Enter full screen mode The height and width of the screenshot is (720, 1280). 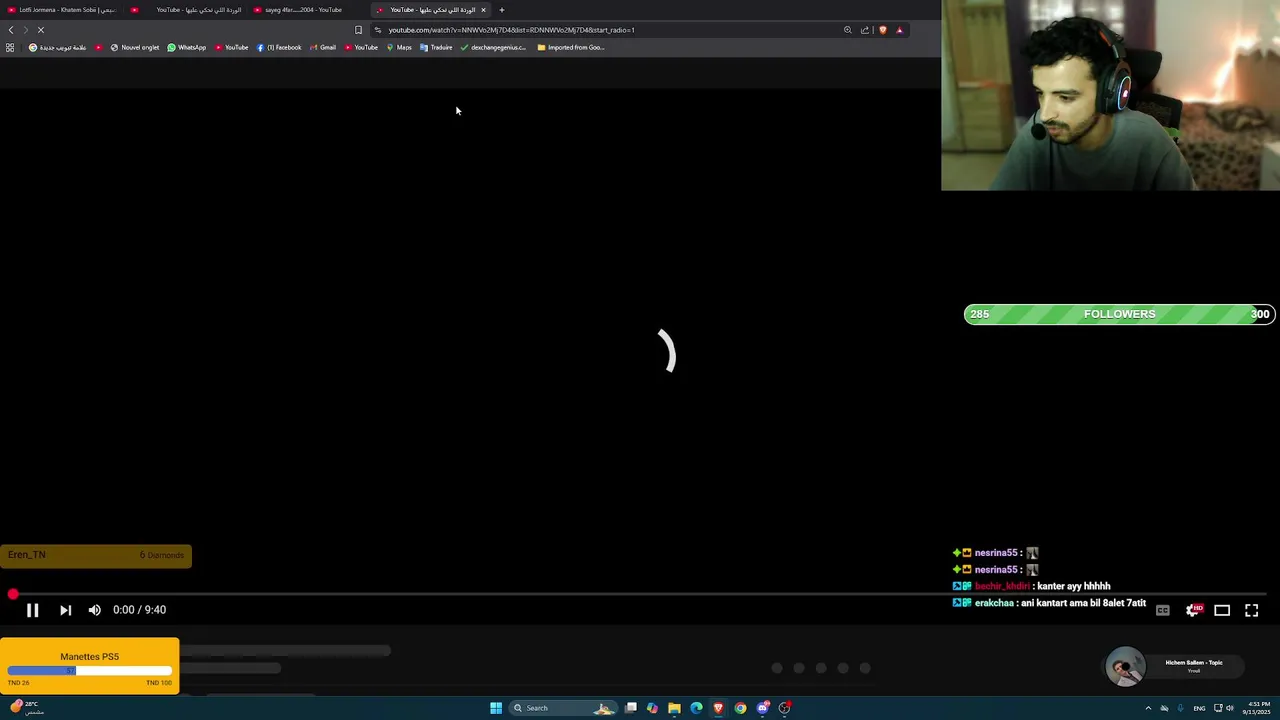tap(1251, 610)
